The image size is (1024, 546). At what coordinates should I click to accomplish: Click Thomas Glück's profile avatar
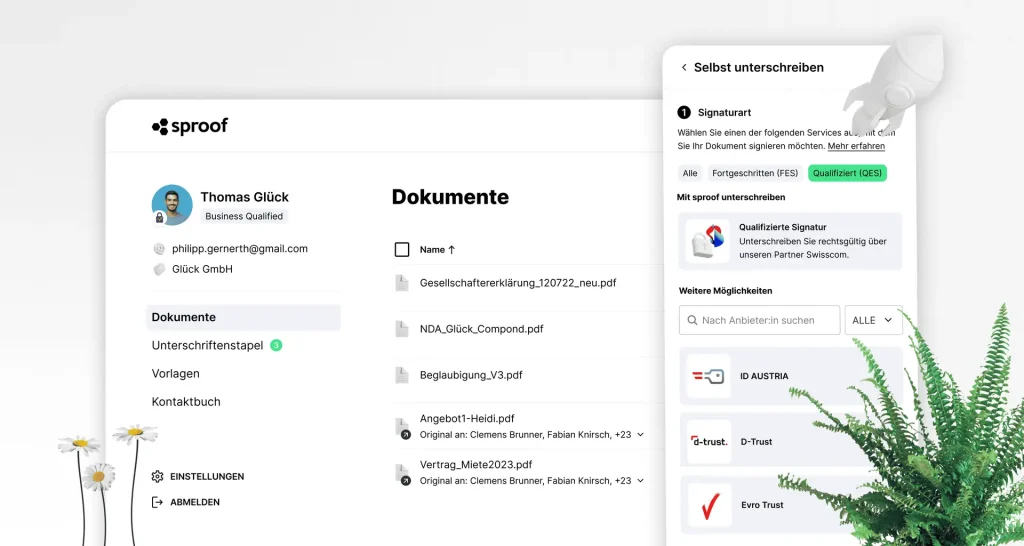tap(172, 204)
